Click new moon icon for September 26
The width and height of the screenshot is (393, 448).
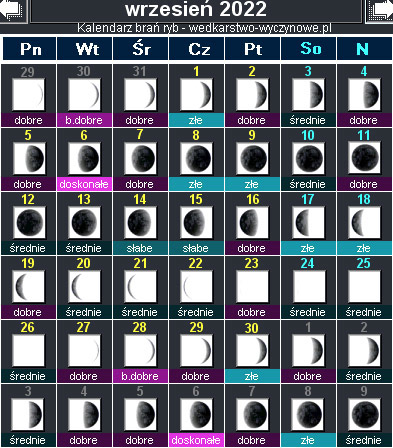pyautogui.click(x=29, y=351)
